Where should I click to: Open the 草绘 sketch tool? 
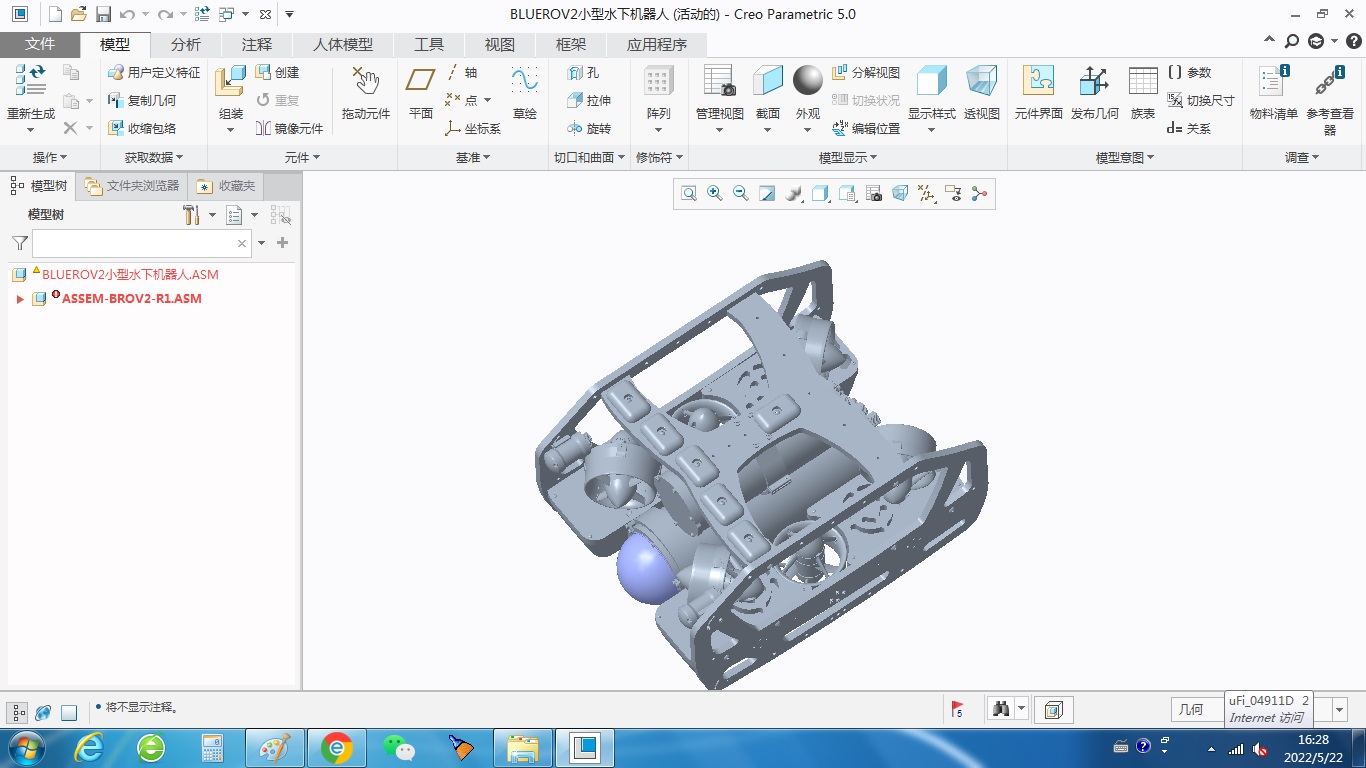[524, 83]
